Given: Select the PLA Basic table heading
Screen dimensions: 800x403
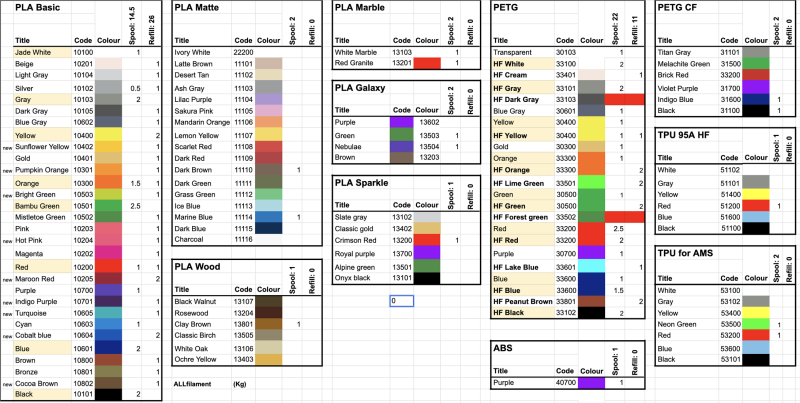Looking at the screenshot, I should click(x=37, y=8).
